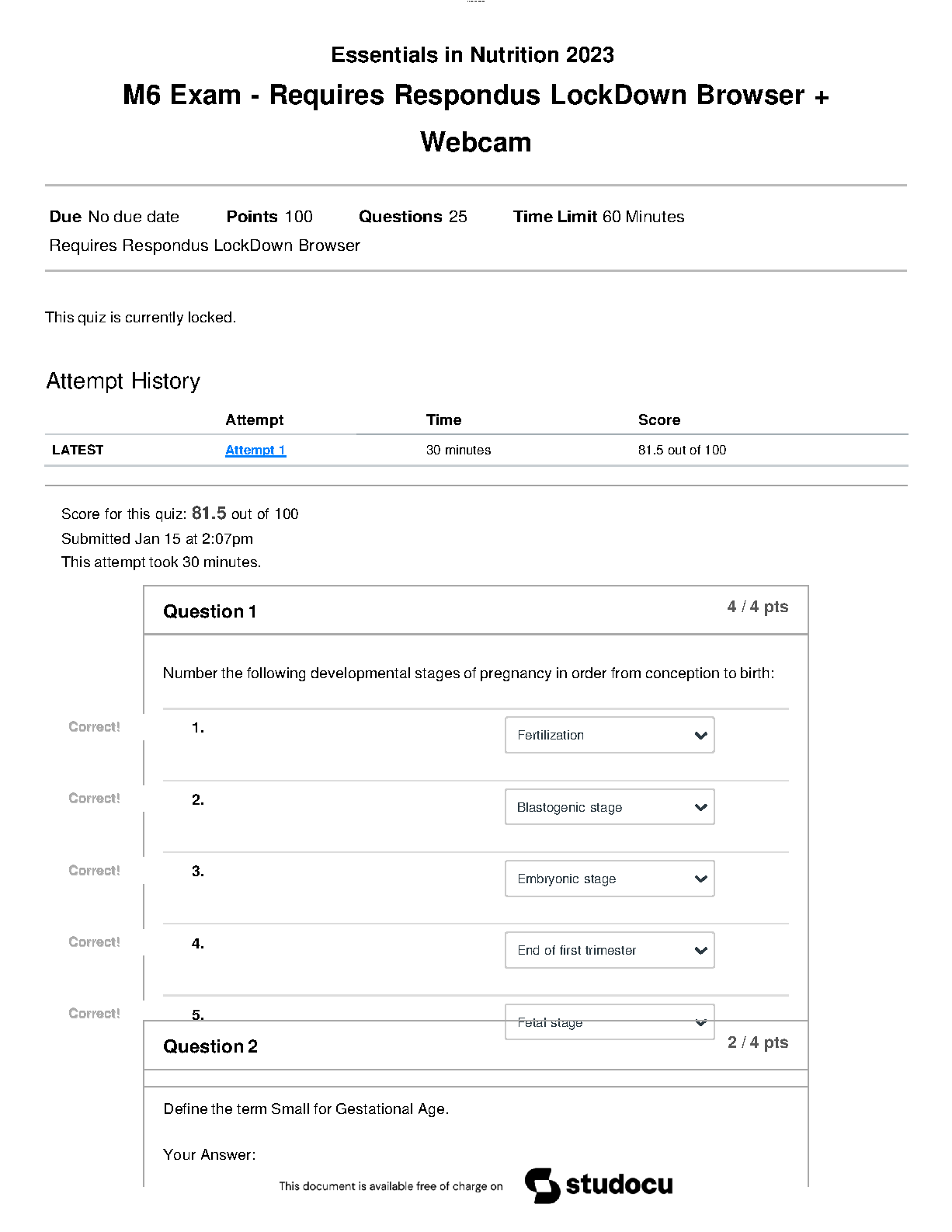Image resolution: width=952 pixels, height=1232 pixels.
Task: Click the Attempt History heading
Action: tap(123, 381)
